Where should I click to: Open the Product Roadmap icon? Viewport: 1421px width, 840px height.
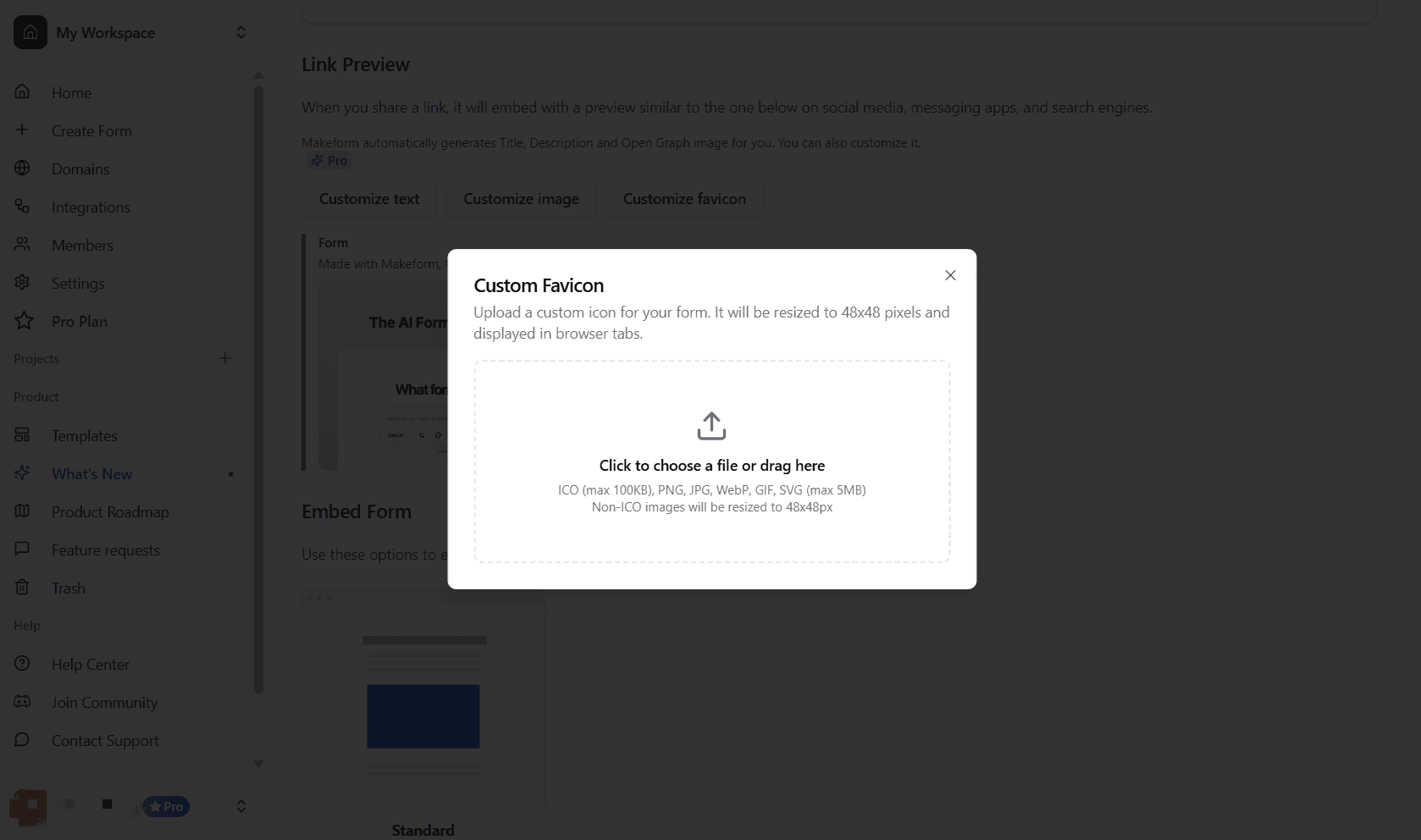click(23, 511)
